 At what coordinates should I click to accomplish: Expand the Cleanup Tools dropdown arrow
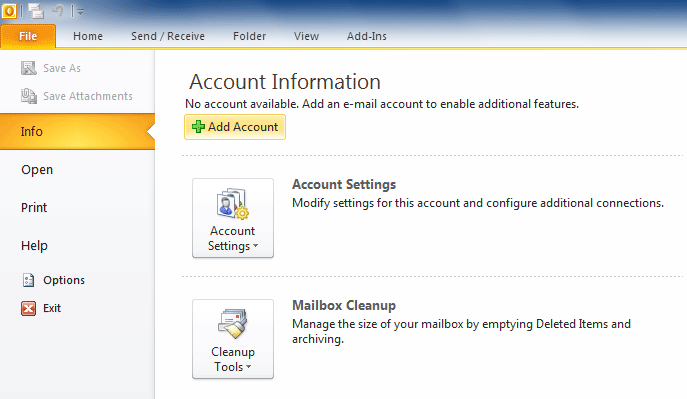(x=248, y=367)
